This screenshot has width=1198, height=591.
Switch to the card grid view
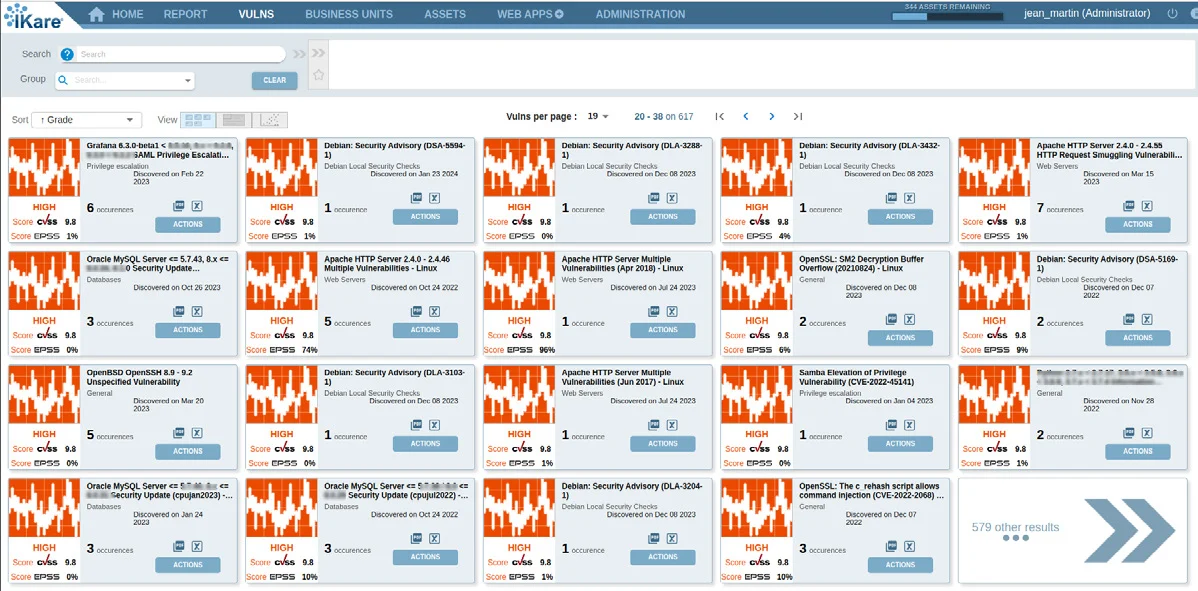[x=198, y=120]
